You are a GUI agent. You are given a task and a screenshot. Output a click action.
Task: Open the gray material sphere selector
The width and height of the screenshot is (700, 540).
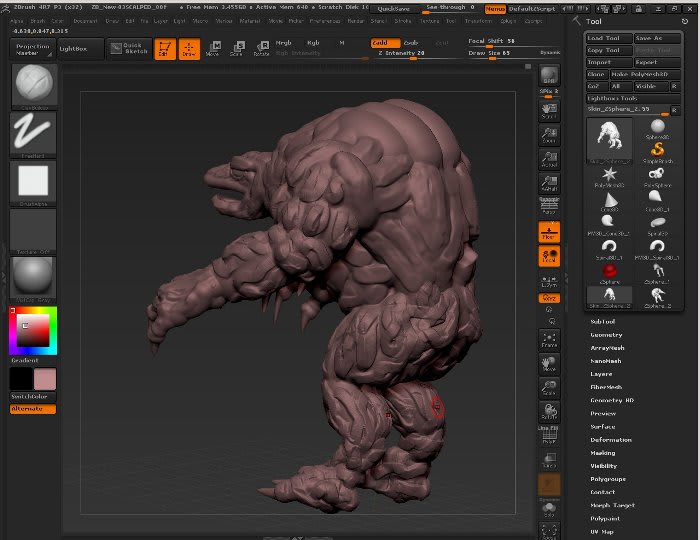pyautogui.click(x=33, y=279)
